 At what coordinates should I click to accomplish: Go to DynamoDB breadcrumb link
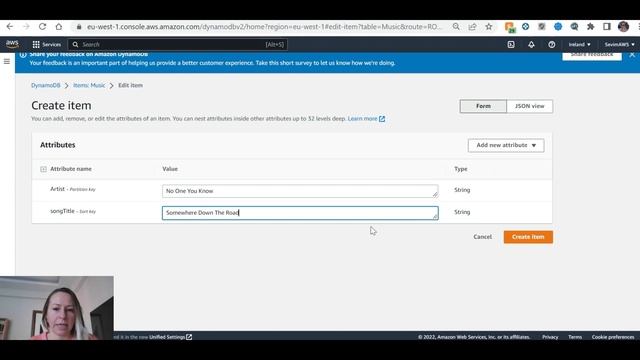[46, 85]
